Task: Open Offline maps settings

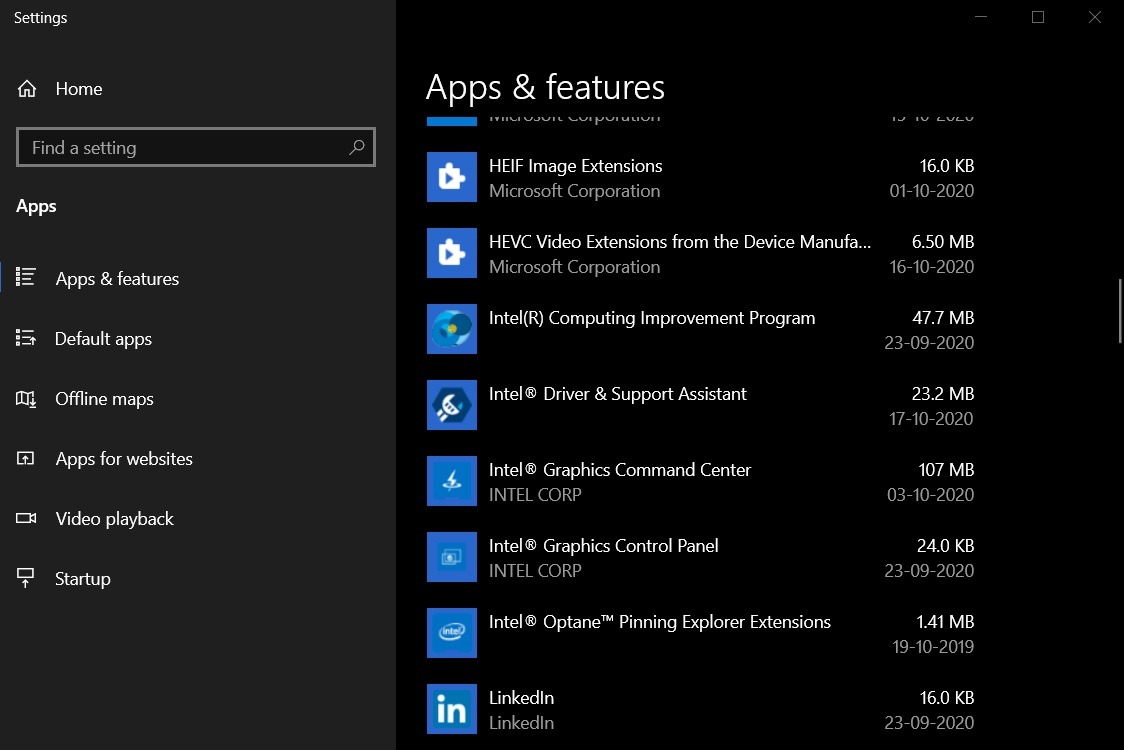Action: coord(104,399)
